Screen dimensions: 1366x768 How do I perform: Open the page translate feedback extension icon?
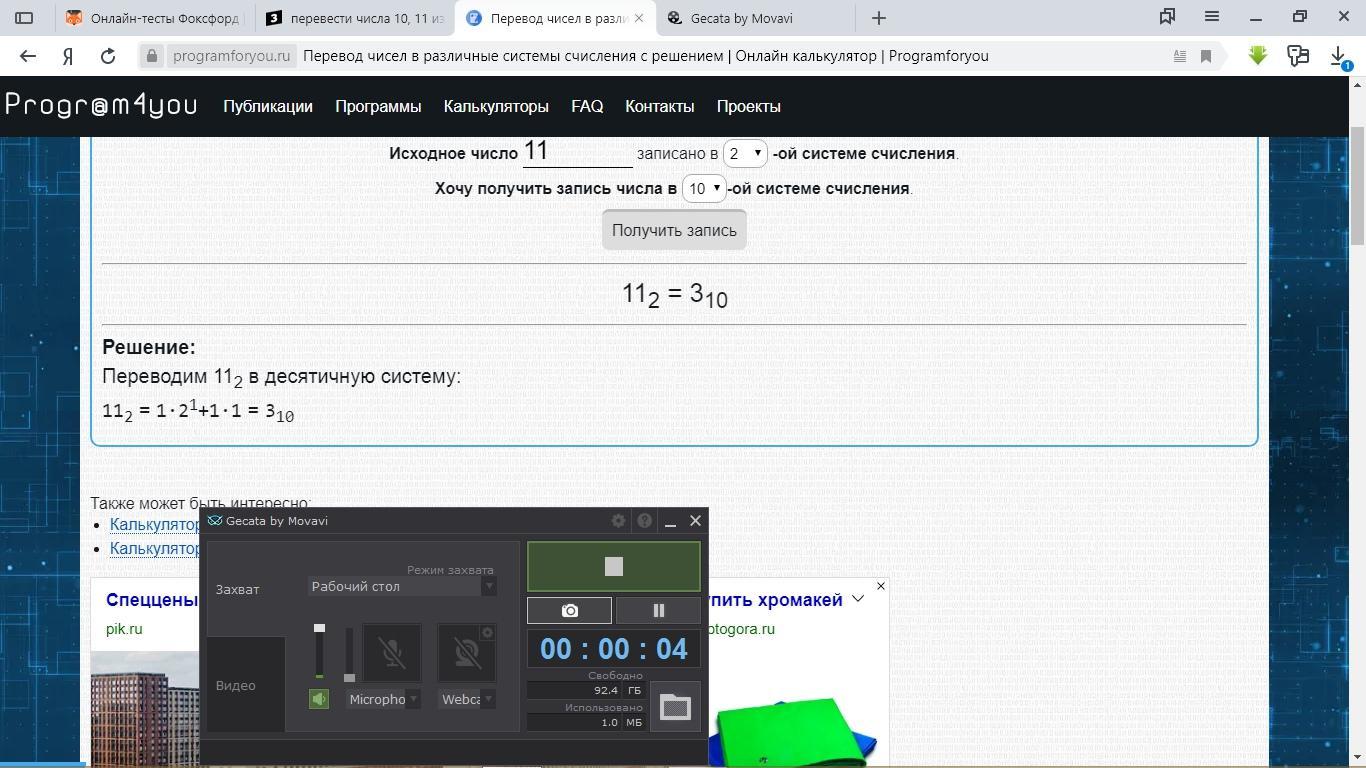coord(1298,56)
